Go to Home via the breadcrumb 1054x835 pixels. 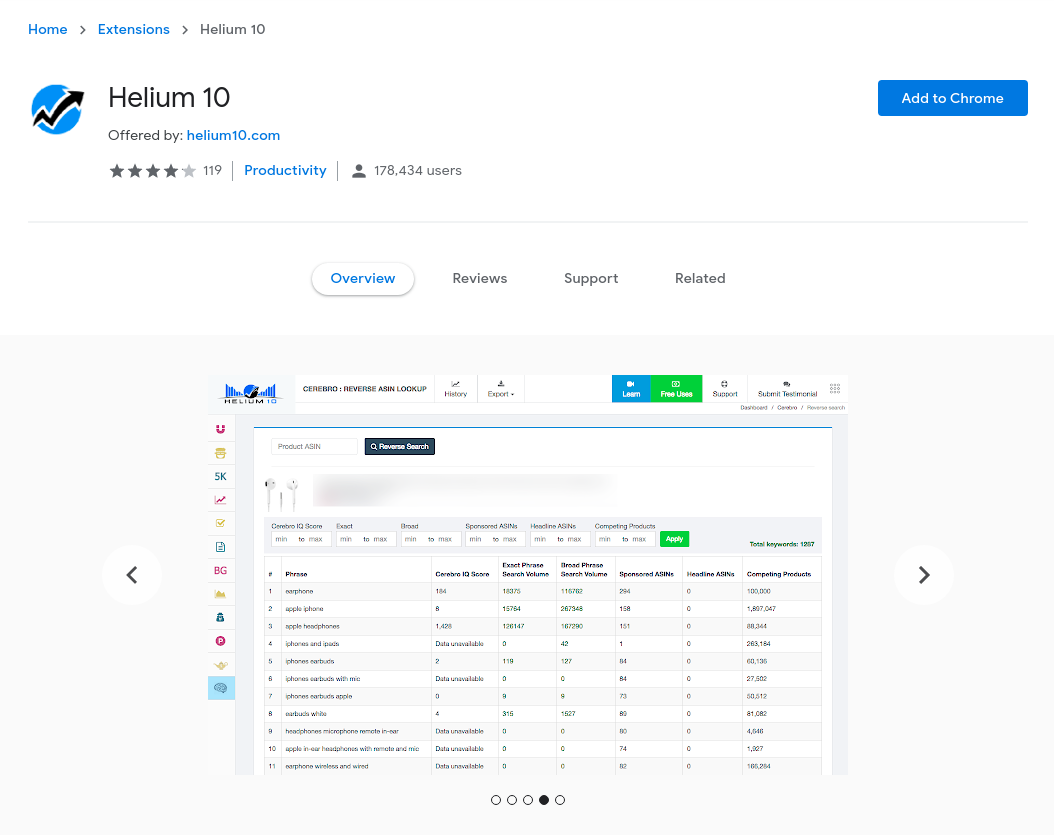pyautogui.click(x=48, y=30)
